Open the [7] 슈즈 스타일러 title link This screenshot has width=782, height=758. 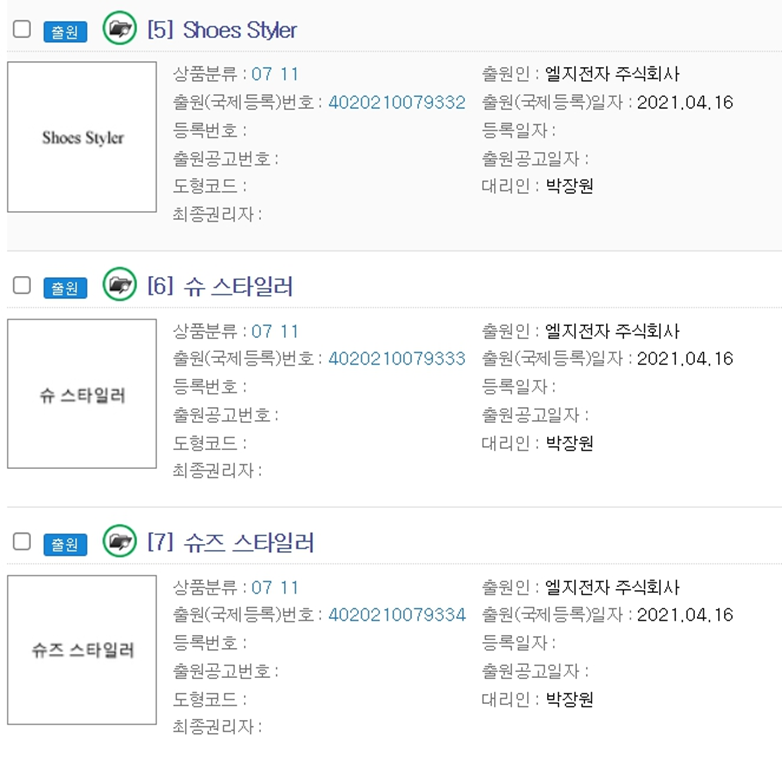(230, 543)
